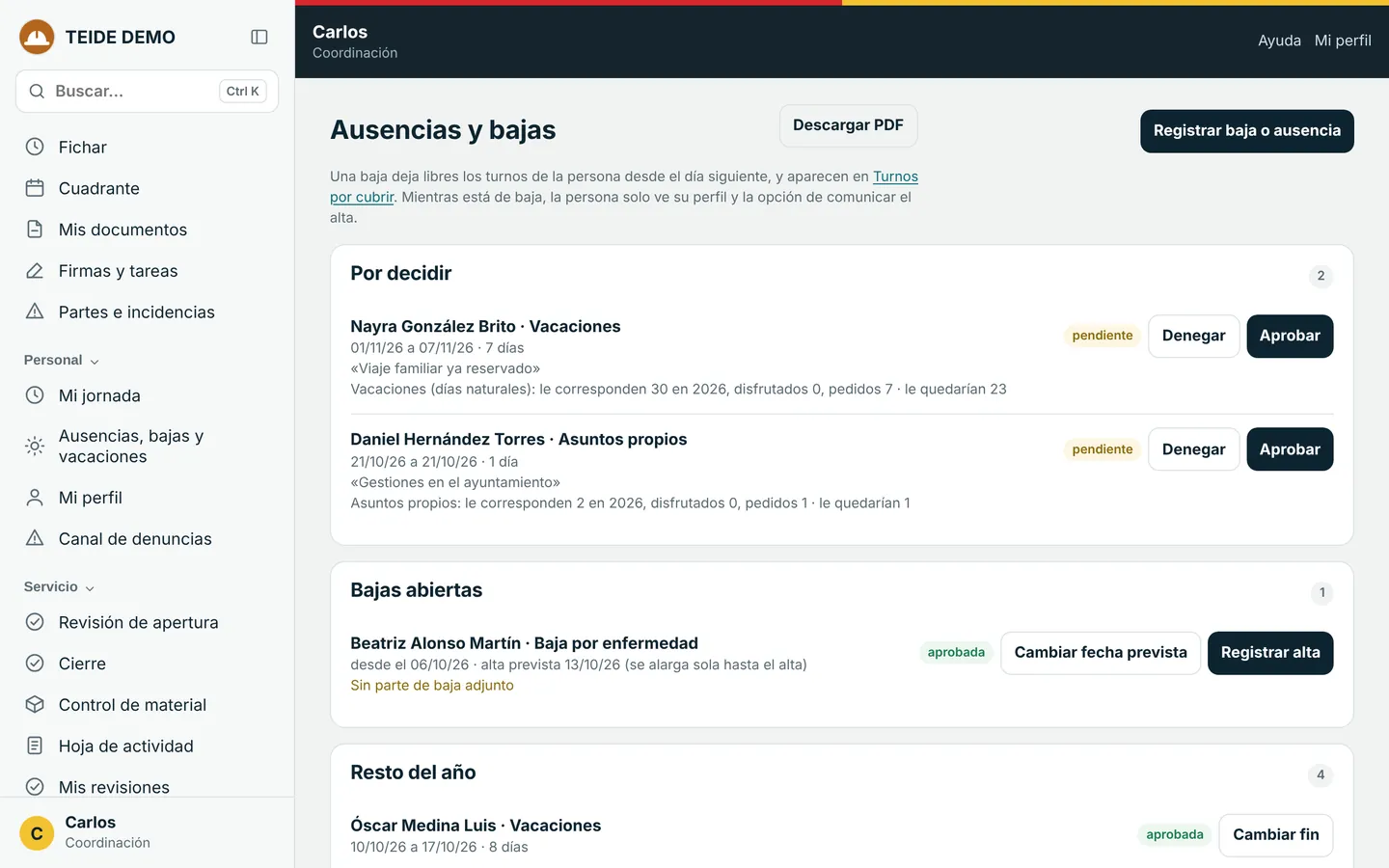Click the Mi jornada clock icon

tap(35, 395)
